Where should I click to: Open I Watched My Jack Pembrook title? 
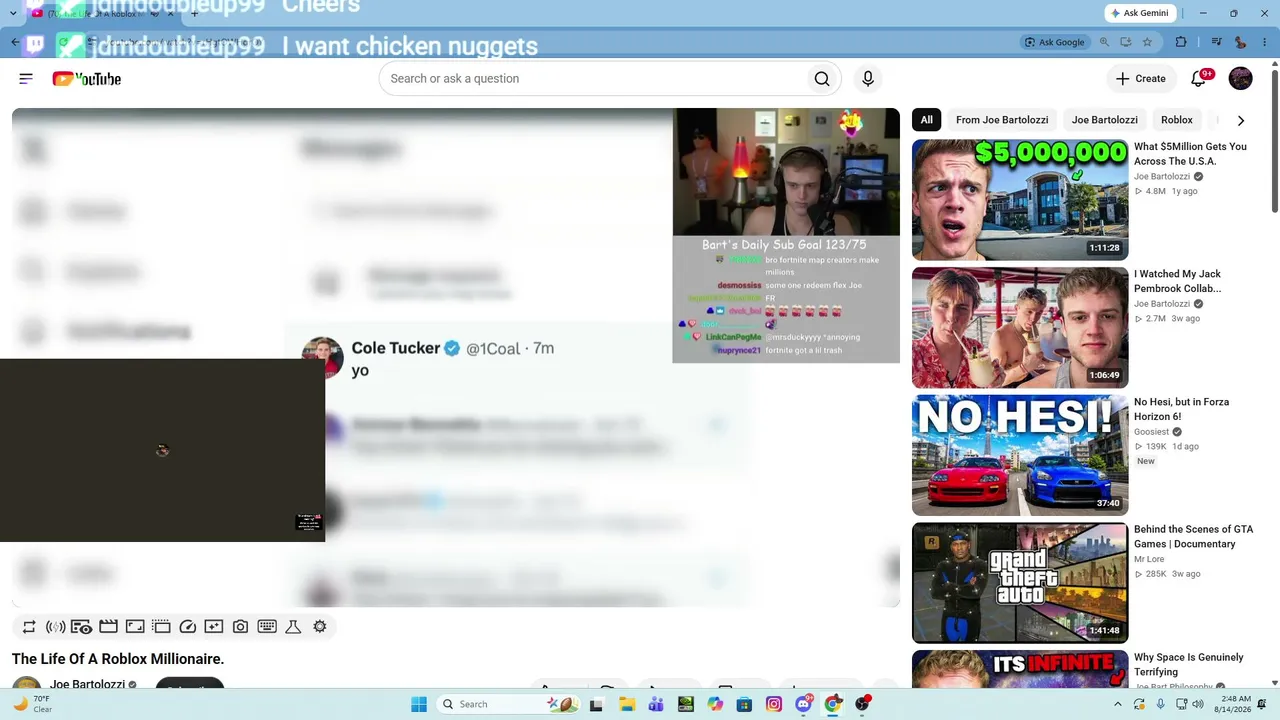click(x=1178, y=281)
